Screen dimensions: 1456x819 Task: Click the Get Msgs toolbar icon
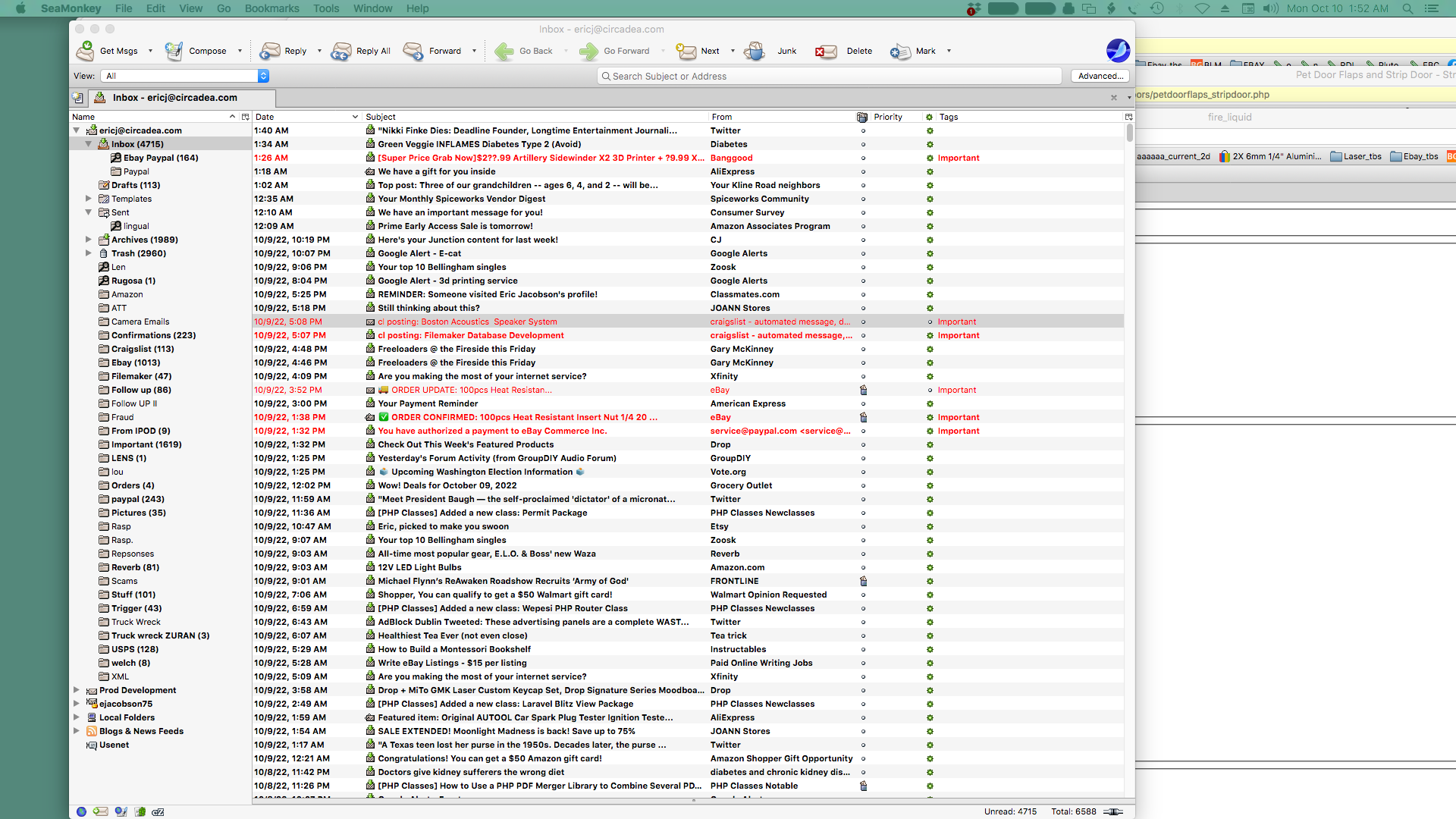[85, 51]
